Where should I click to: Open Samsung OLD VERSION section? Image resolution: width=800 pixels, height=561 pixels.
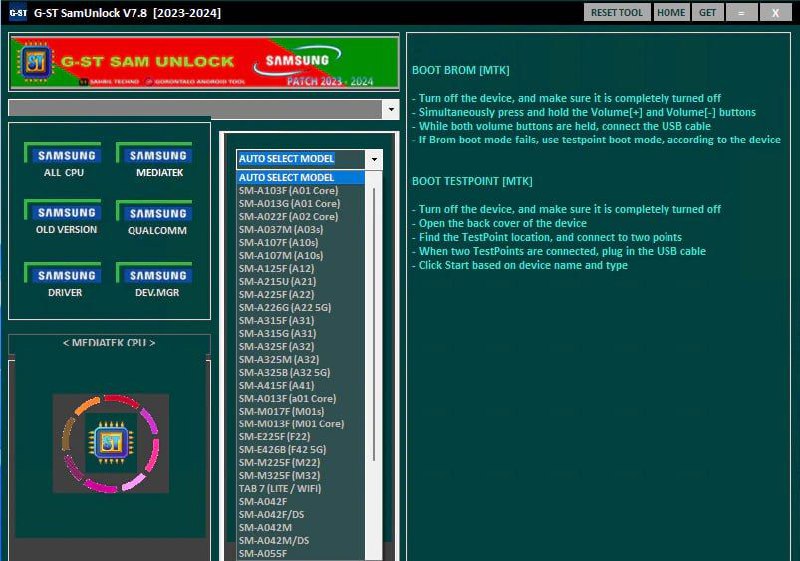pyautogui.click(x=64, y=218)
